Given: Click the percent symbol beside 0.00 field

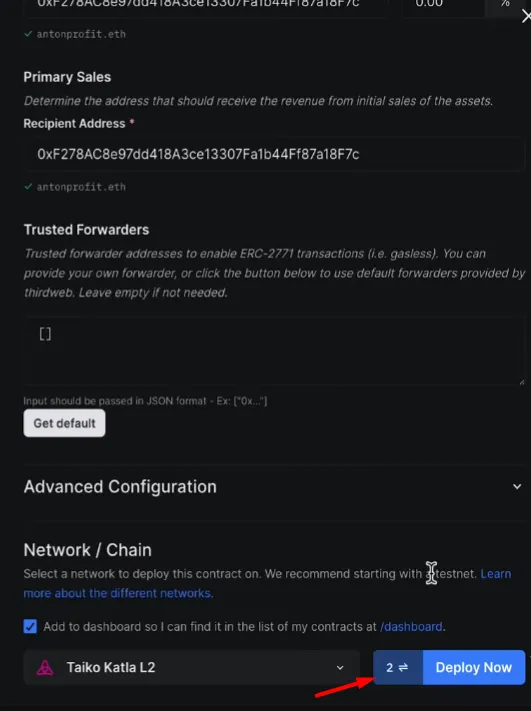Looking at the screenshot, I should (x=505, y=4).
